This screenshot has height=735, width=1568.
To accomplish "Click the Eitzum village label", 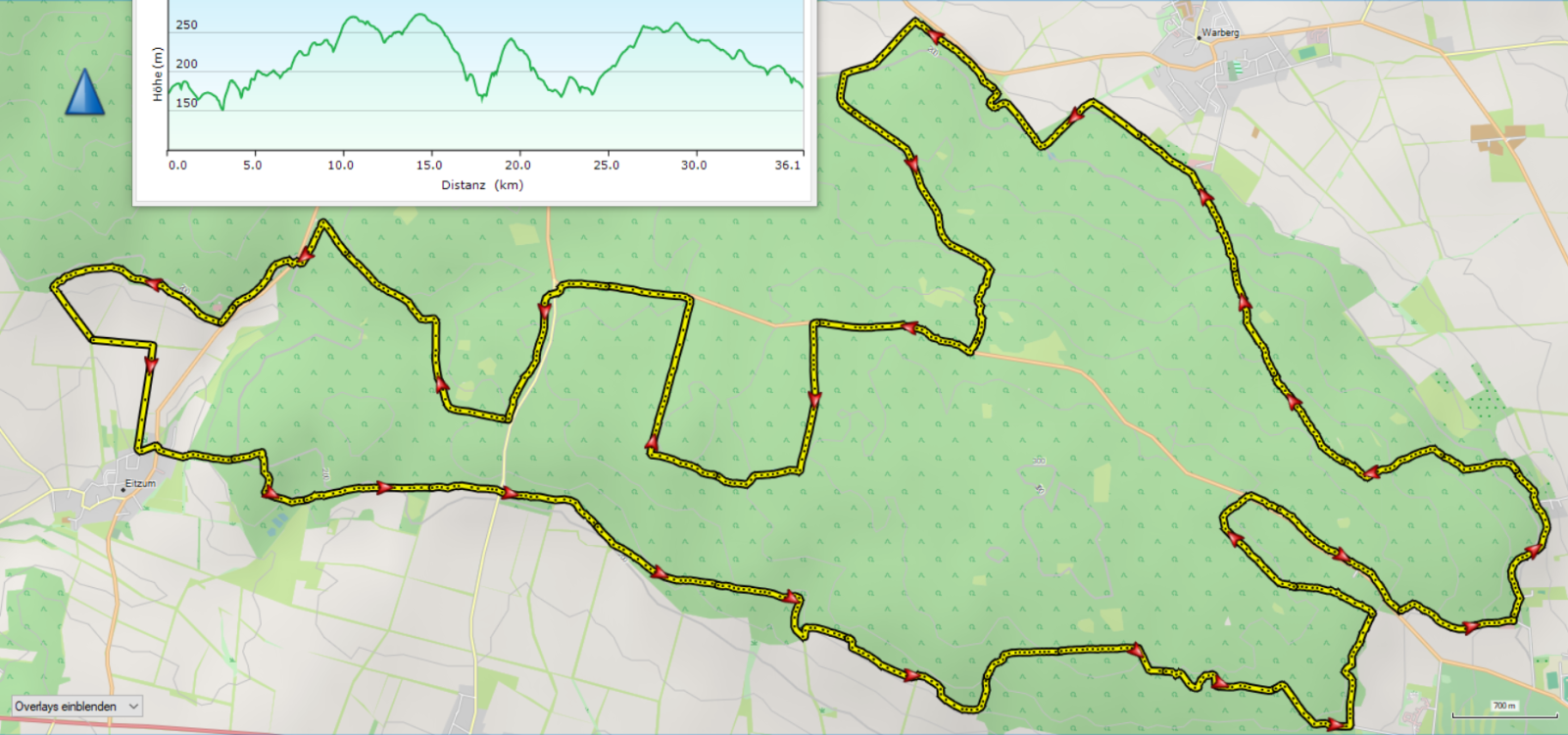I will [x=140, y=483].
